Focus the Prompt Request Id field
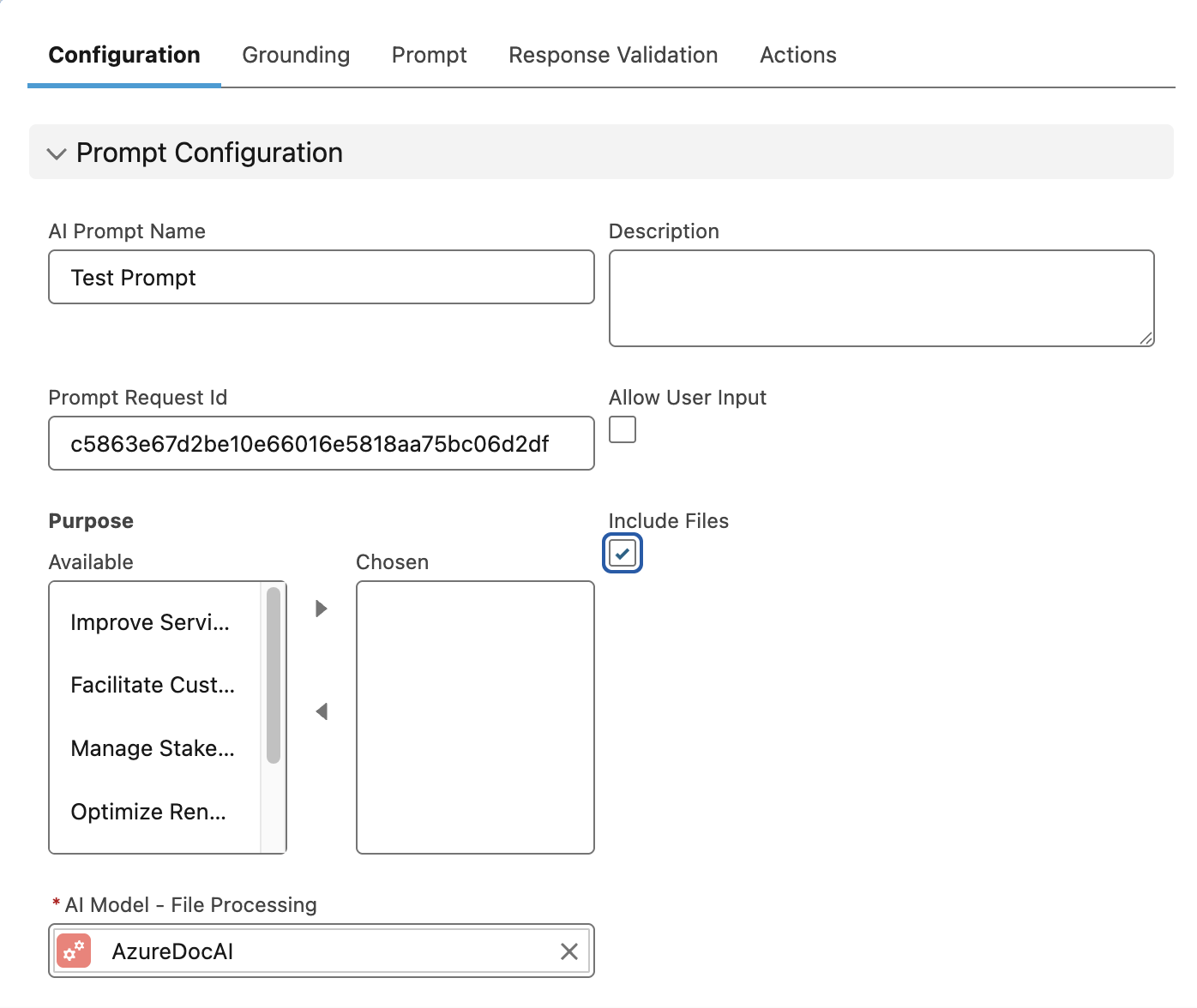The width and height of the screenshot is (1197, 1008). [x=322, y=443]
